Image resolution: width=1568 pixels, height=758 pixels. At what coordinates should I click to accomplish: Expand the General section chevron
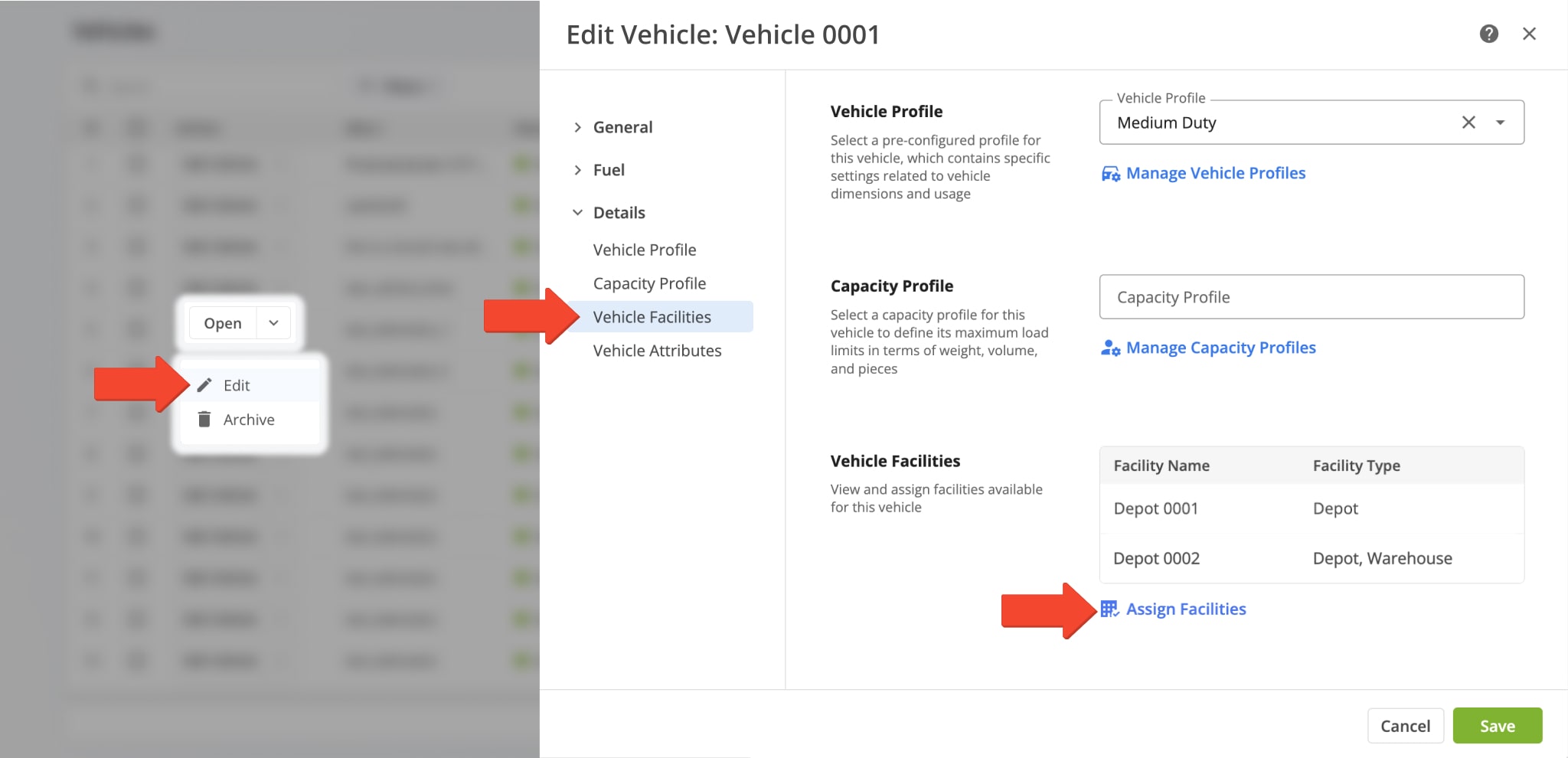[578, 127]
